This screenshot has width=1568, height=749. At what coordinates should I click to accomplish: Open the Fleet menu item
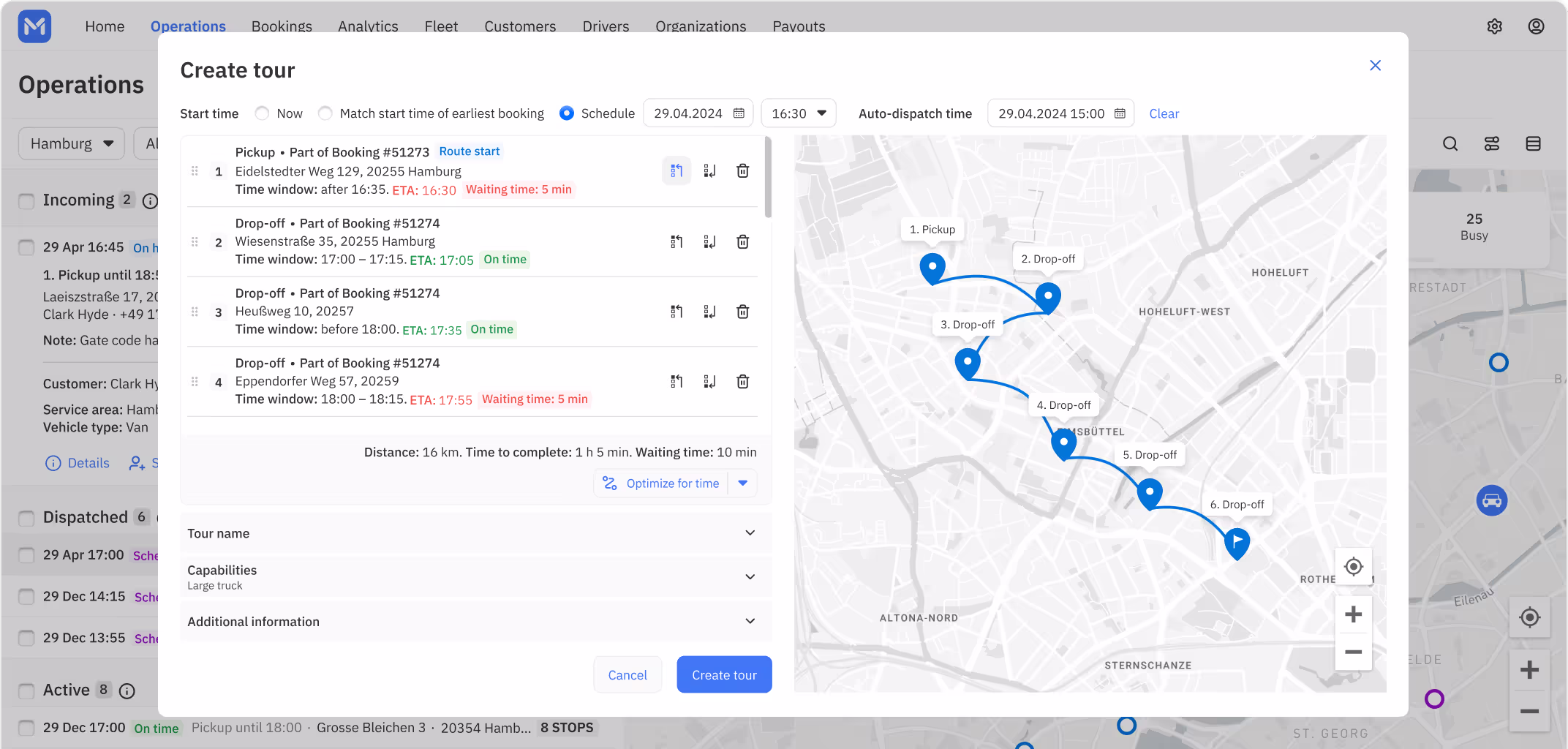[x=441, y=26]
